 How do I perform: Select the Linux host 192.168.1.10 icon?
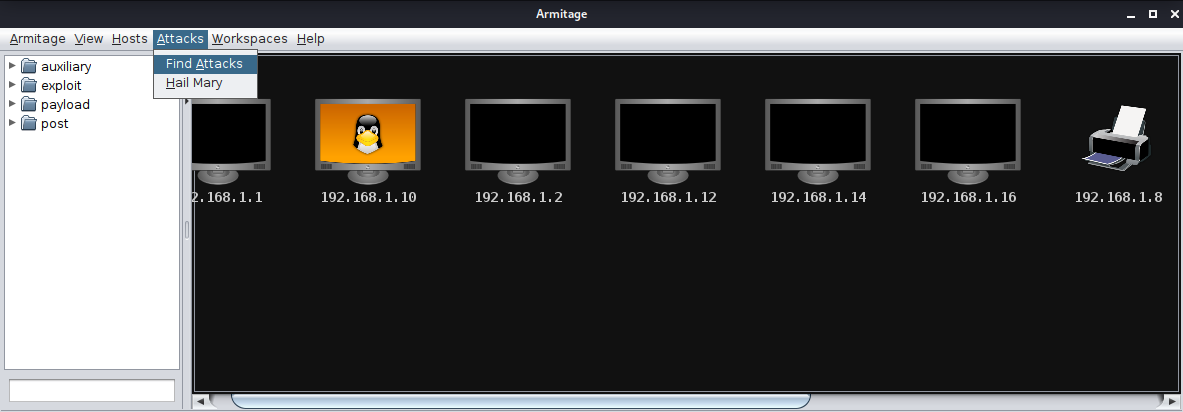click(367, 141)
